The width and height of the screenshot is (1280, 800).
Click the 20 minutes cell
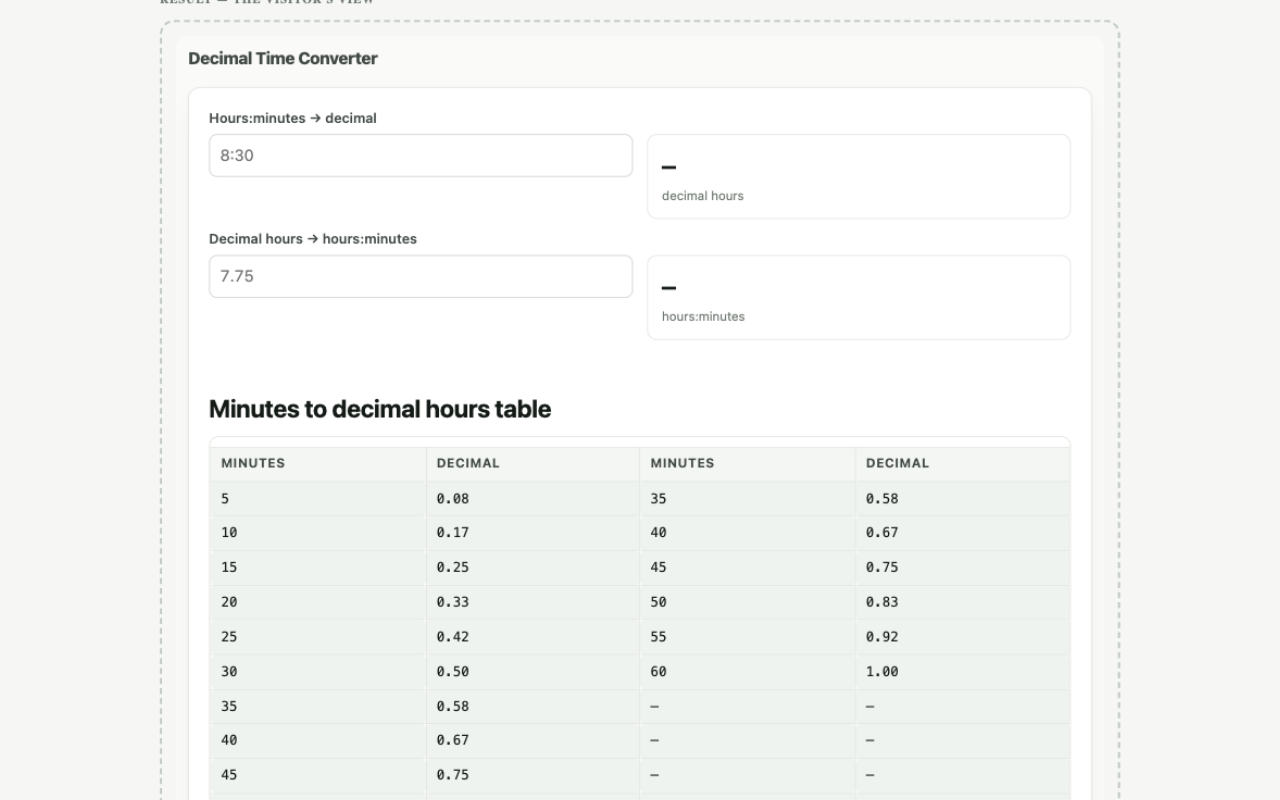318,602
